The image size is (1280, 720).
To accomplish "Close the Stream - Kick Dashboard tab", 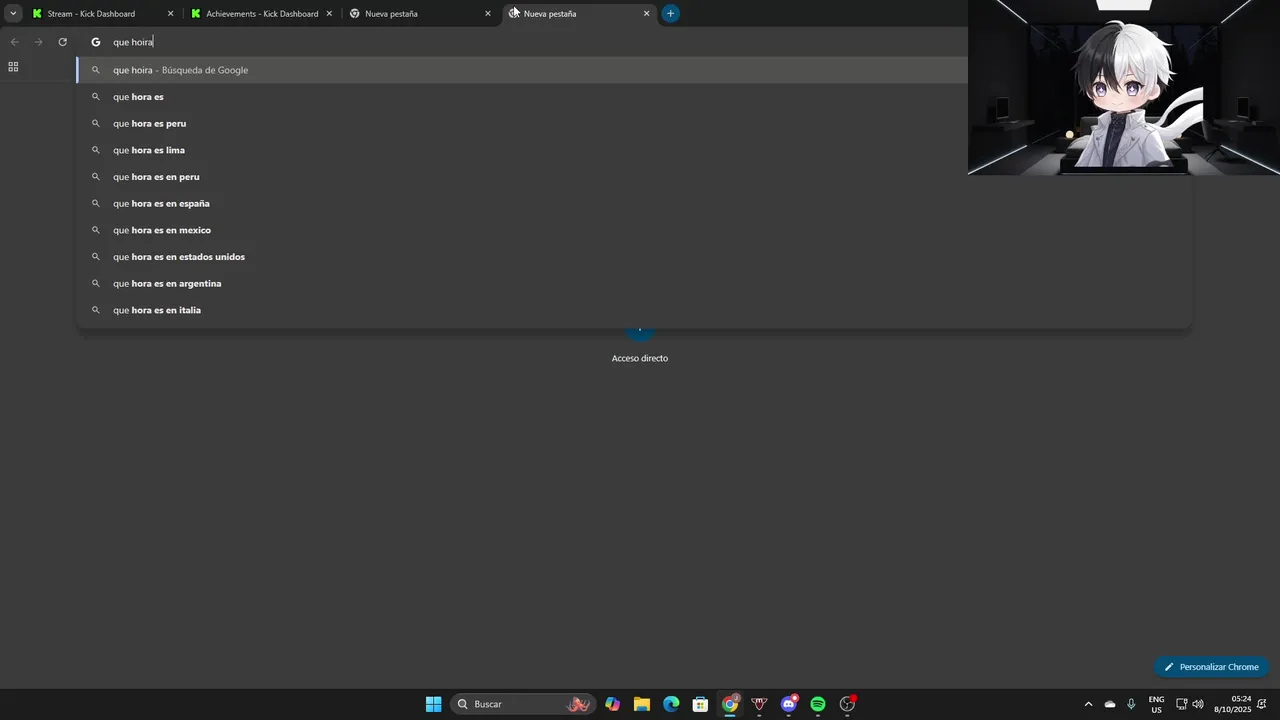I will pos(170,14).
